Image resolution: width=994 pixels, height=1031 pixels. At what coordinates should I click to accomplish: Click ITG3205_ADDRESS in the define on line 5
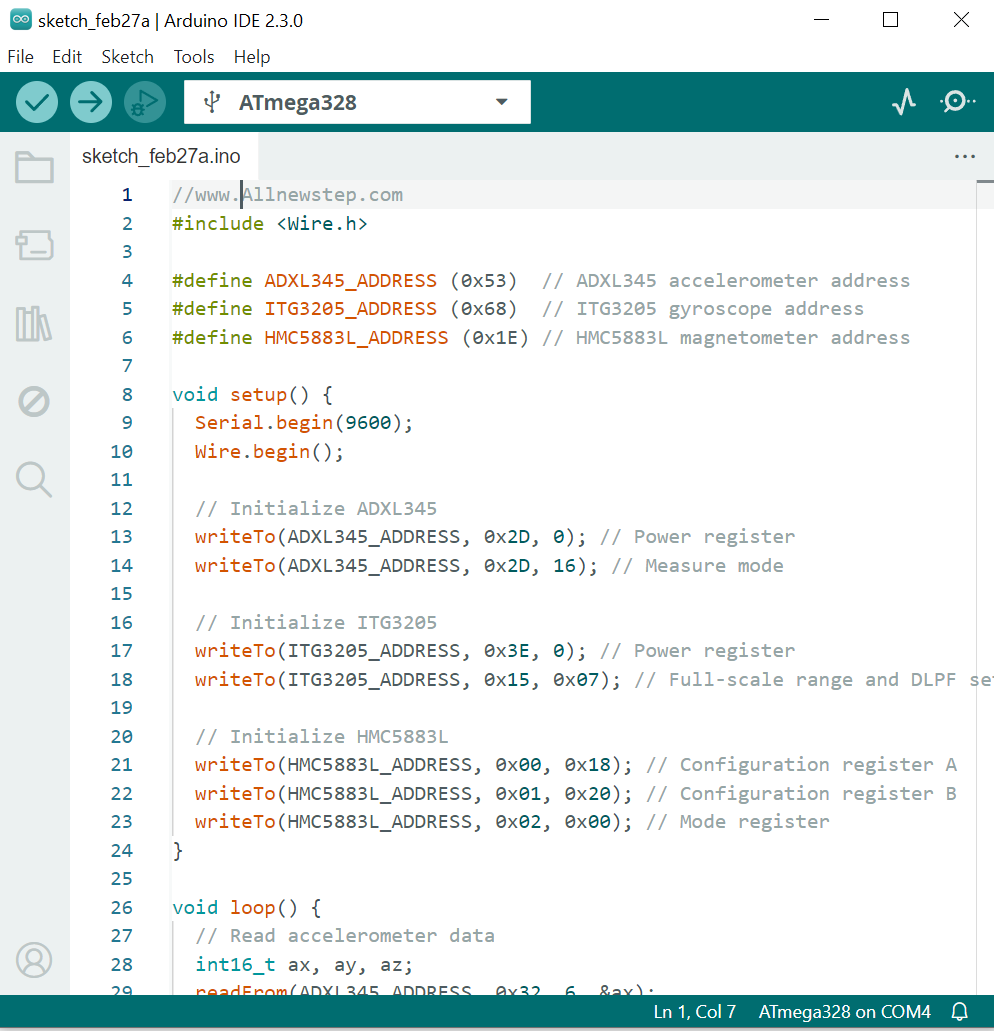tap(350, 309)
